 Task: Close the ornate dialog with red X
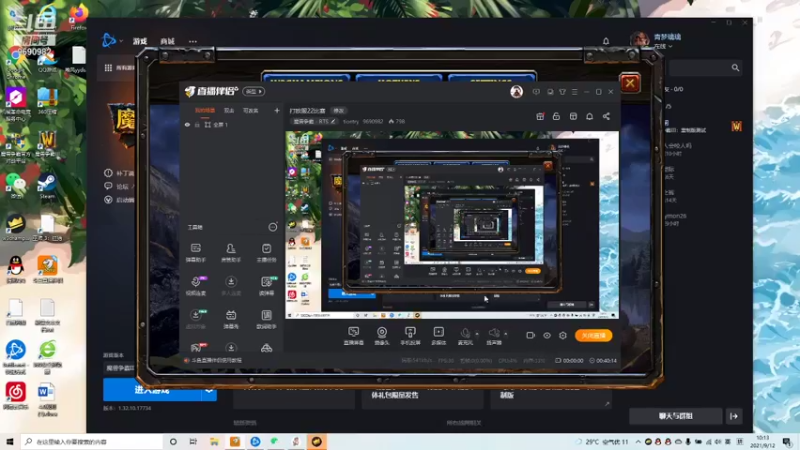tap(630, 83)
